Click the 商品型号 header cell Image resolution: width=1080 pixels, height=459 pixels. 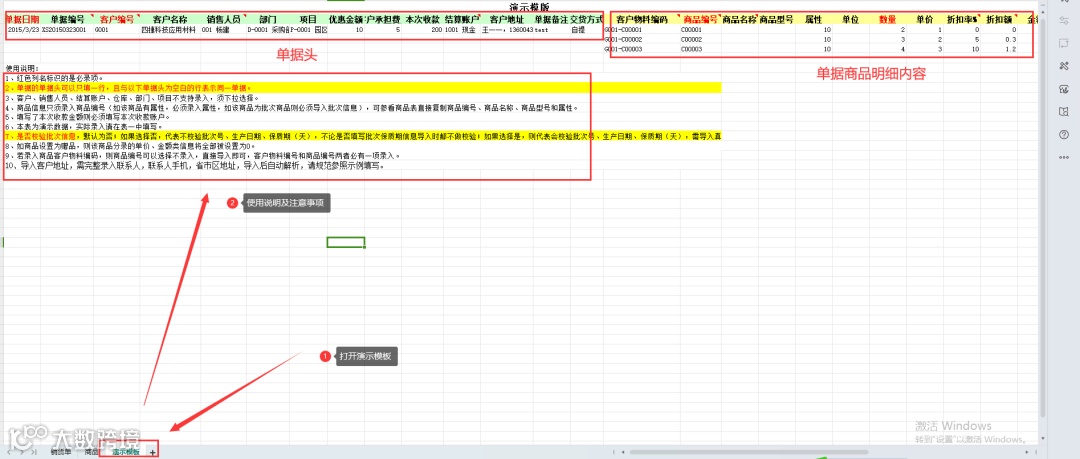coord(776,19)
